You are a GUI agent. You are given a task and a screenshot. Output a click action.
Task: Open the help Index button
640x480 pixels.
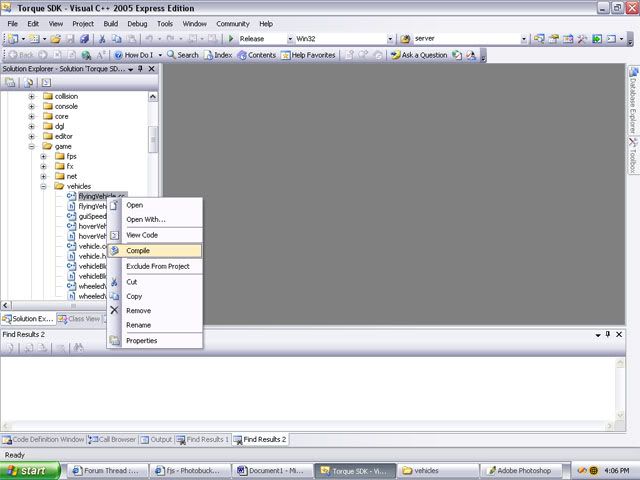pos(217,55)
